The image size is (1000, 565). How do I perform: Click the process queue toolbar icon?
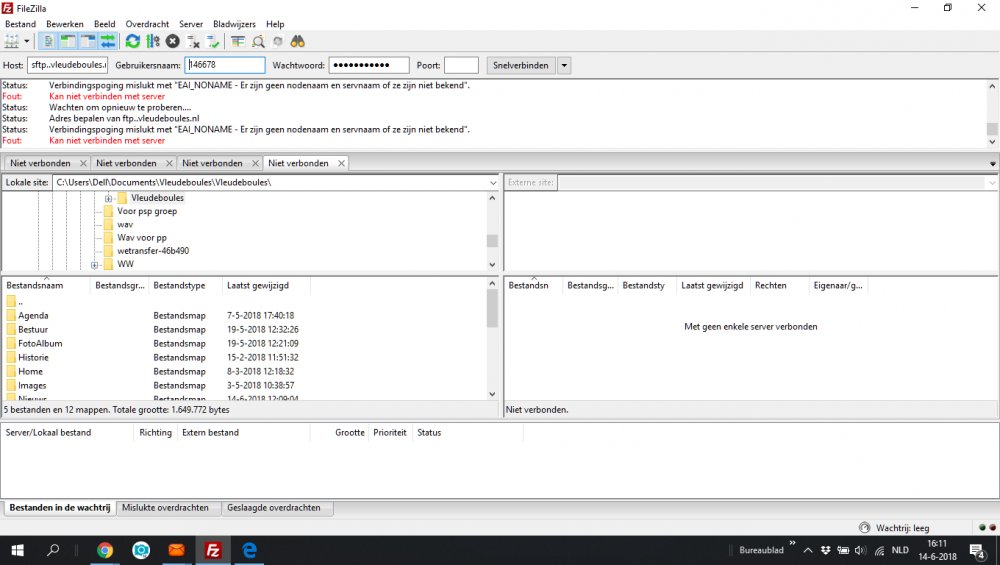coord(152,41)
